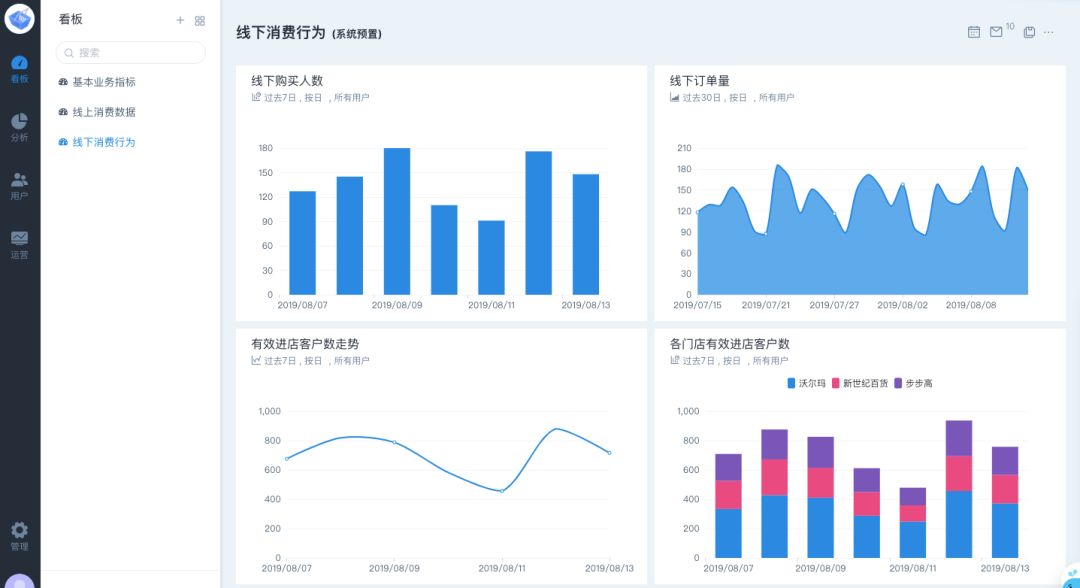Go to the 分析 analysis section
Viewport: 1080px width, 588px height.
pos(19,127)
